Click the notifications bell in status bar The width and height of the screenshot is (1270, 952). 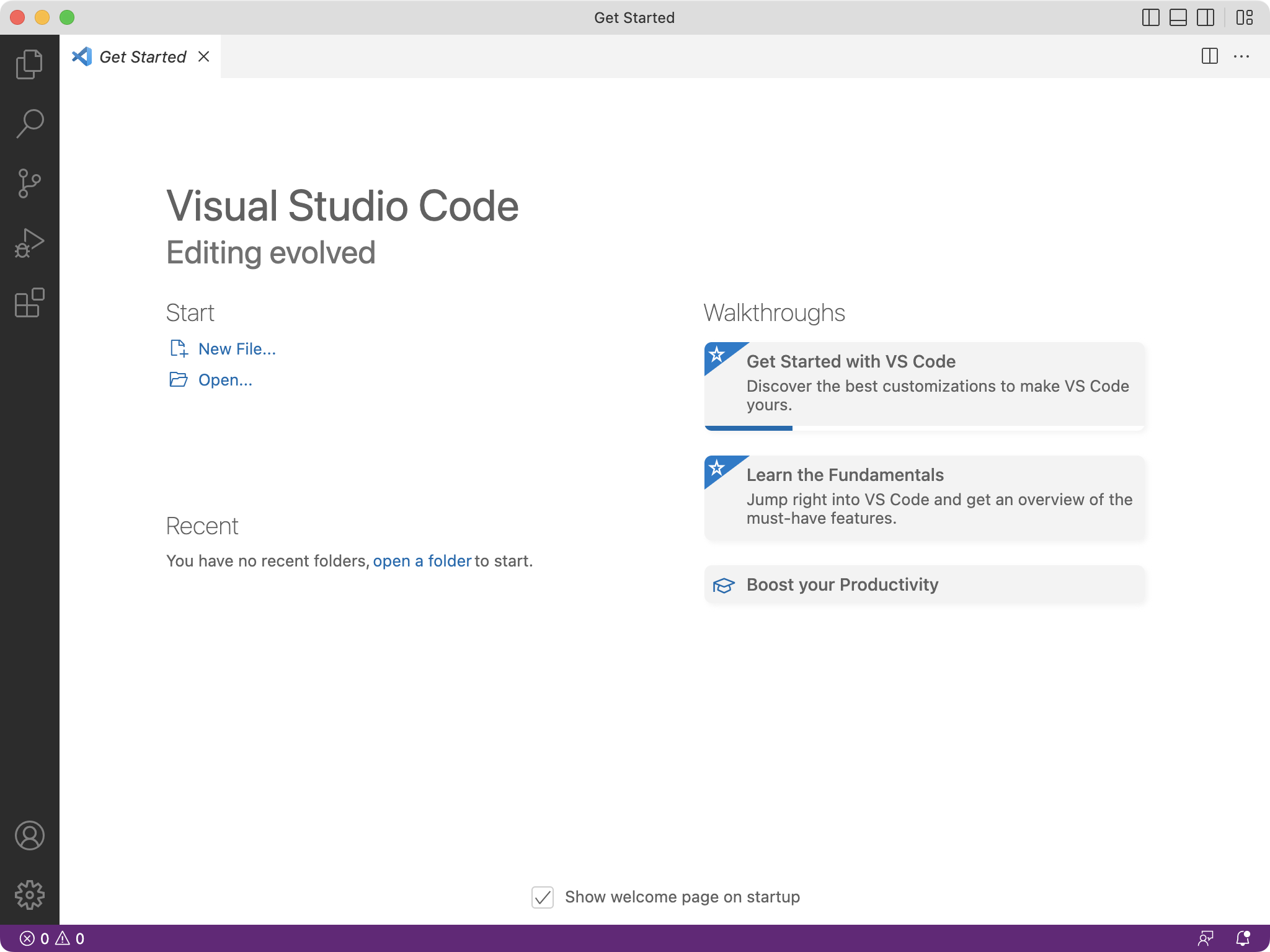(x=1243, y=938)
